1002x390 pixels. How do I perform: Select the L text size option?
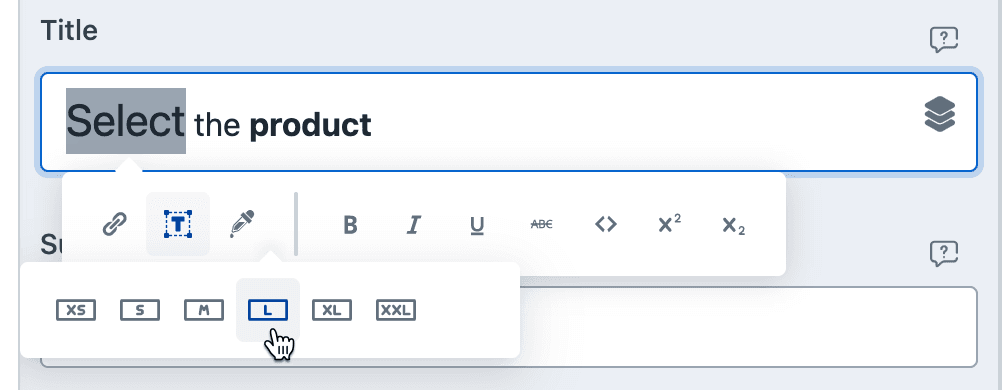point(268,310)
